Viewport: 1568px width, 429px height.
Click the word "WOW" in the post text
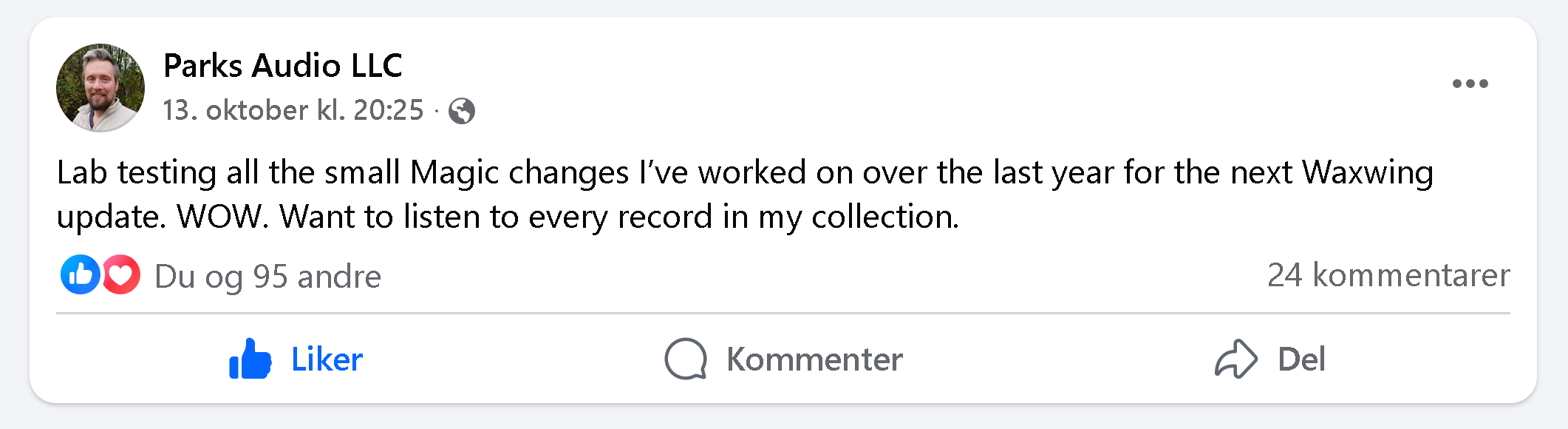[220, 217]
